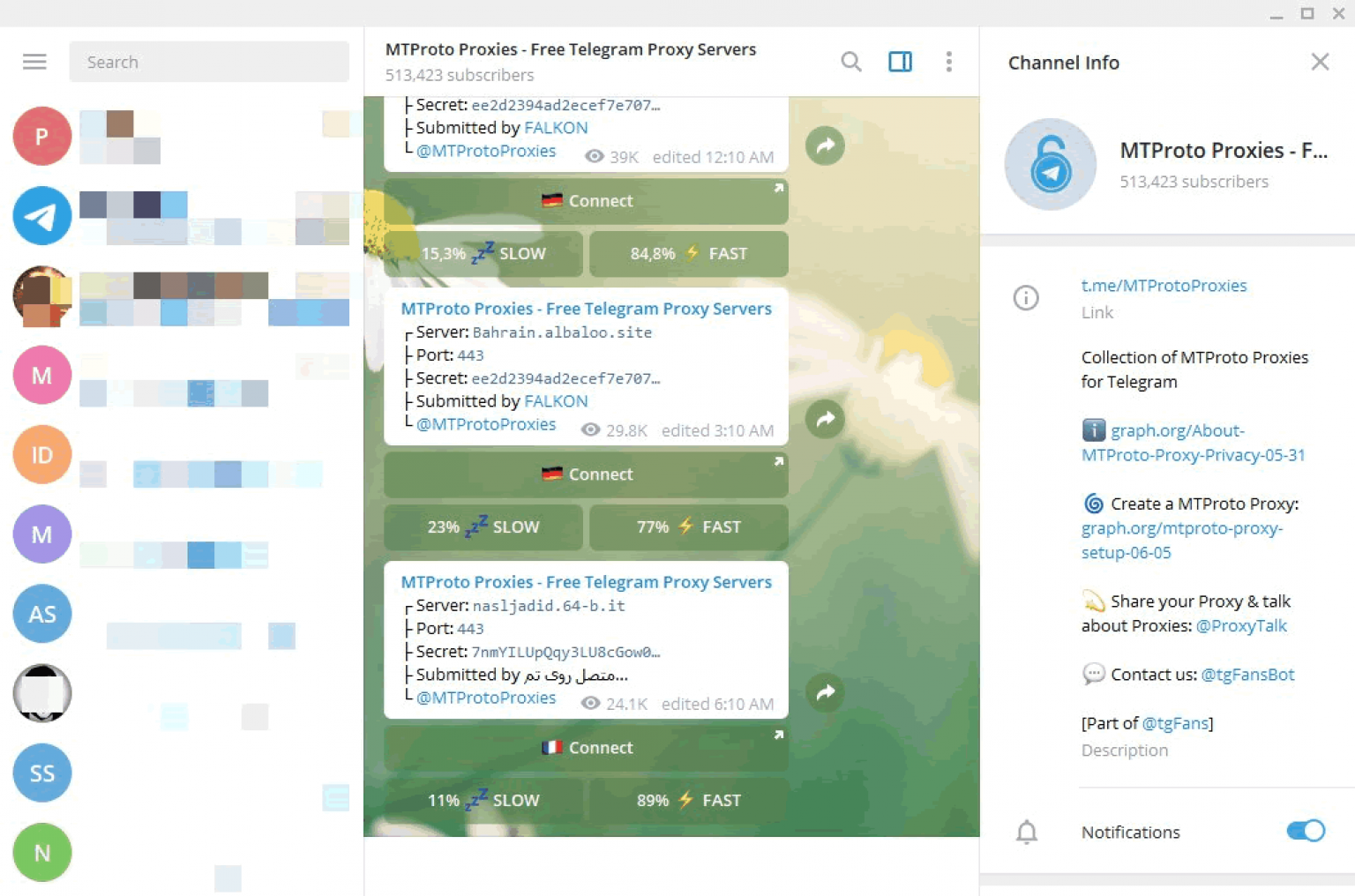Search within the channel using magnifier icon

pos(851,62)
